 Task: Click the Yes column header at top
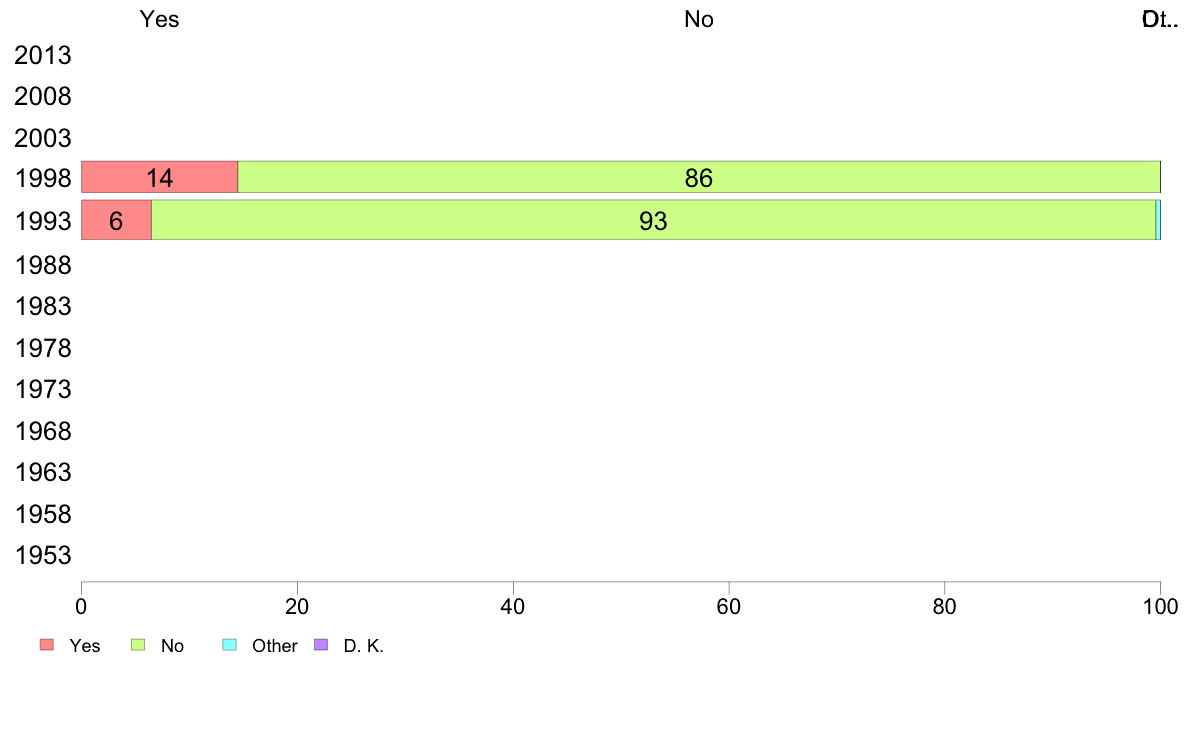click(x=160, y=19)
